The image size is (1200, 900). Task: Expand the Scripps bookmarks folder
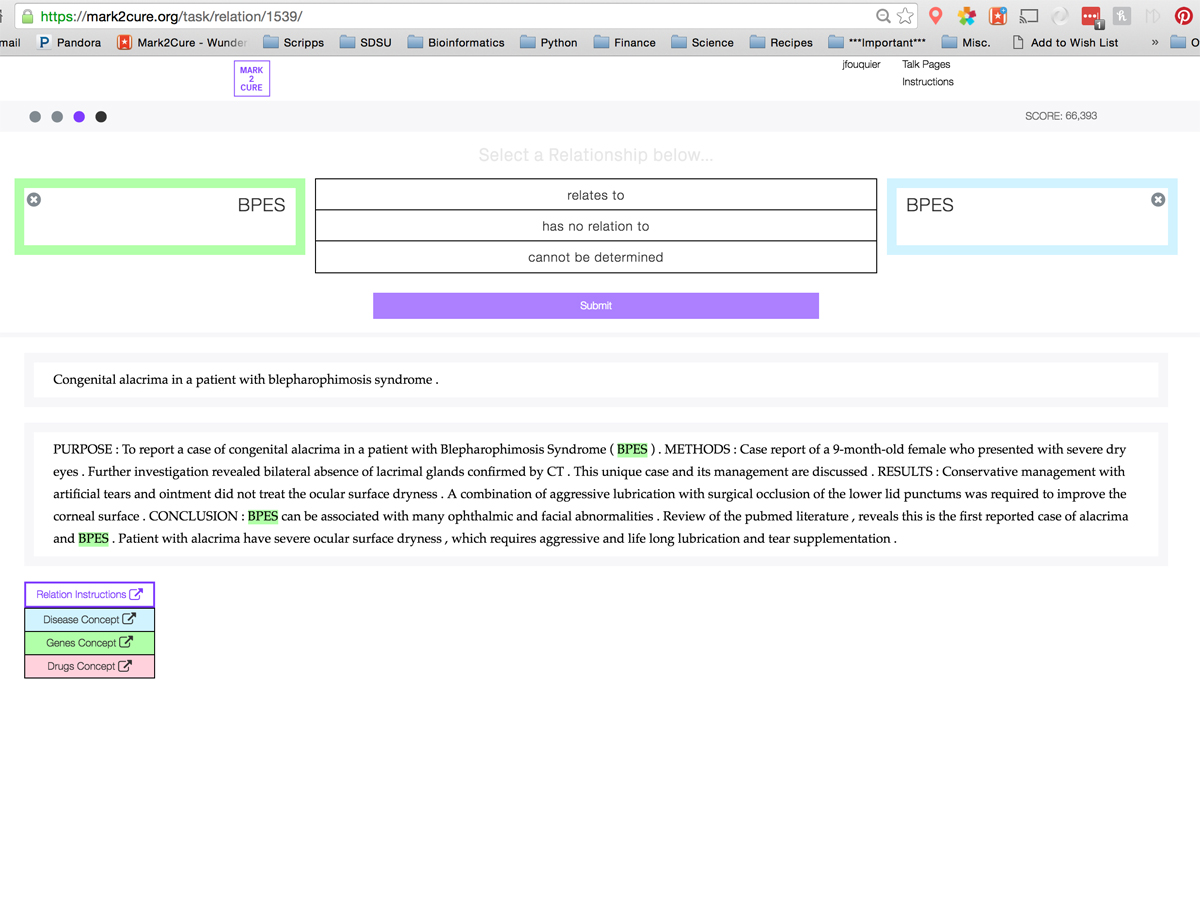[293, 42]
